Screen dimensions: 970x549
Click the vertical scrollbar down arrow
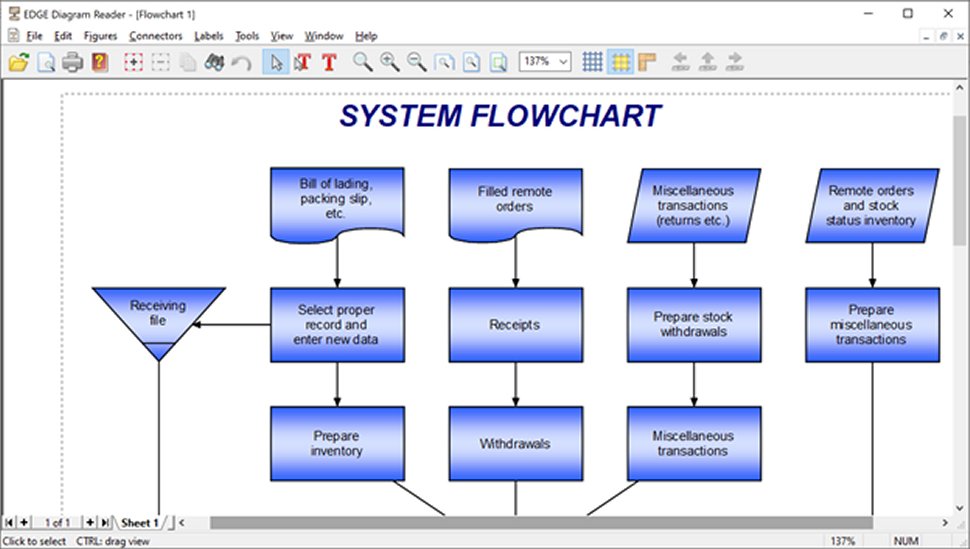tap(959, 508)
